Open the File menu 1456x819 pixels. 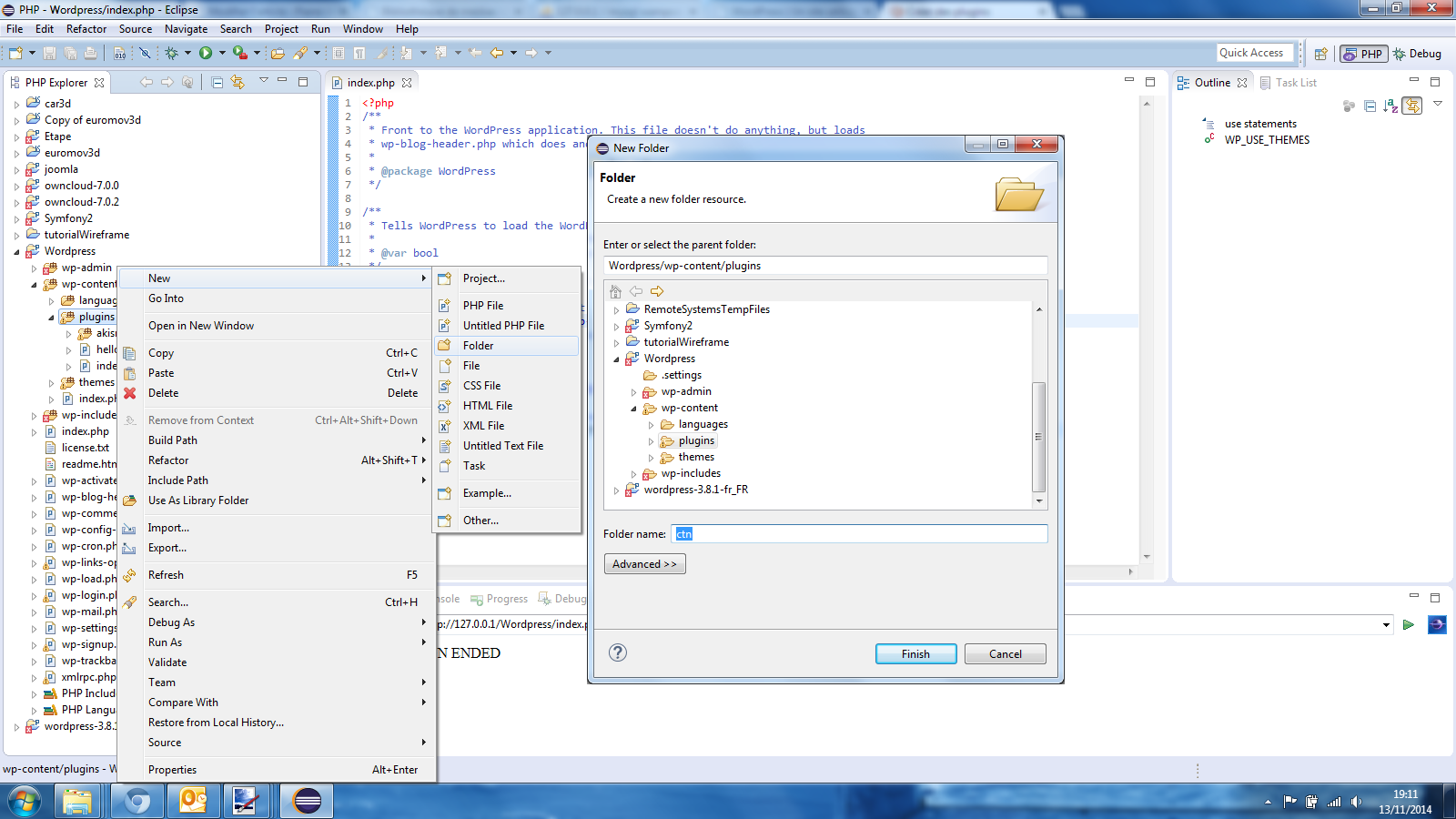tap(15, 29)
